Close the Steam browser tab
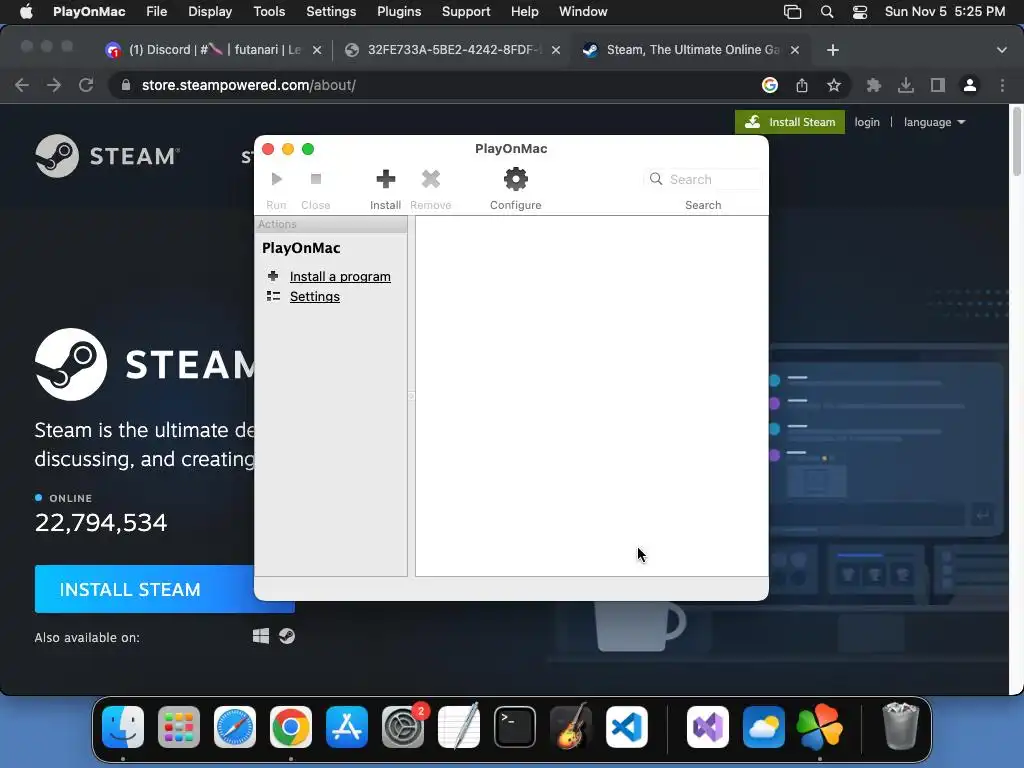 795,50
